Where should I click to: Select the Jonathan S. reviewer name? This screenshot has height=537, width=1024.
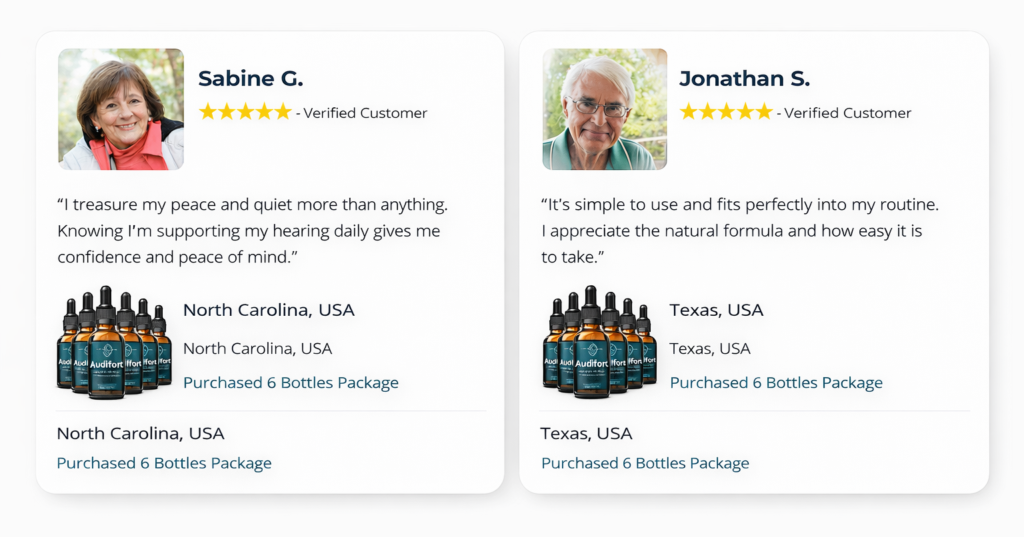coord(744,79)
